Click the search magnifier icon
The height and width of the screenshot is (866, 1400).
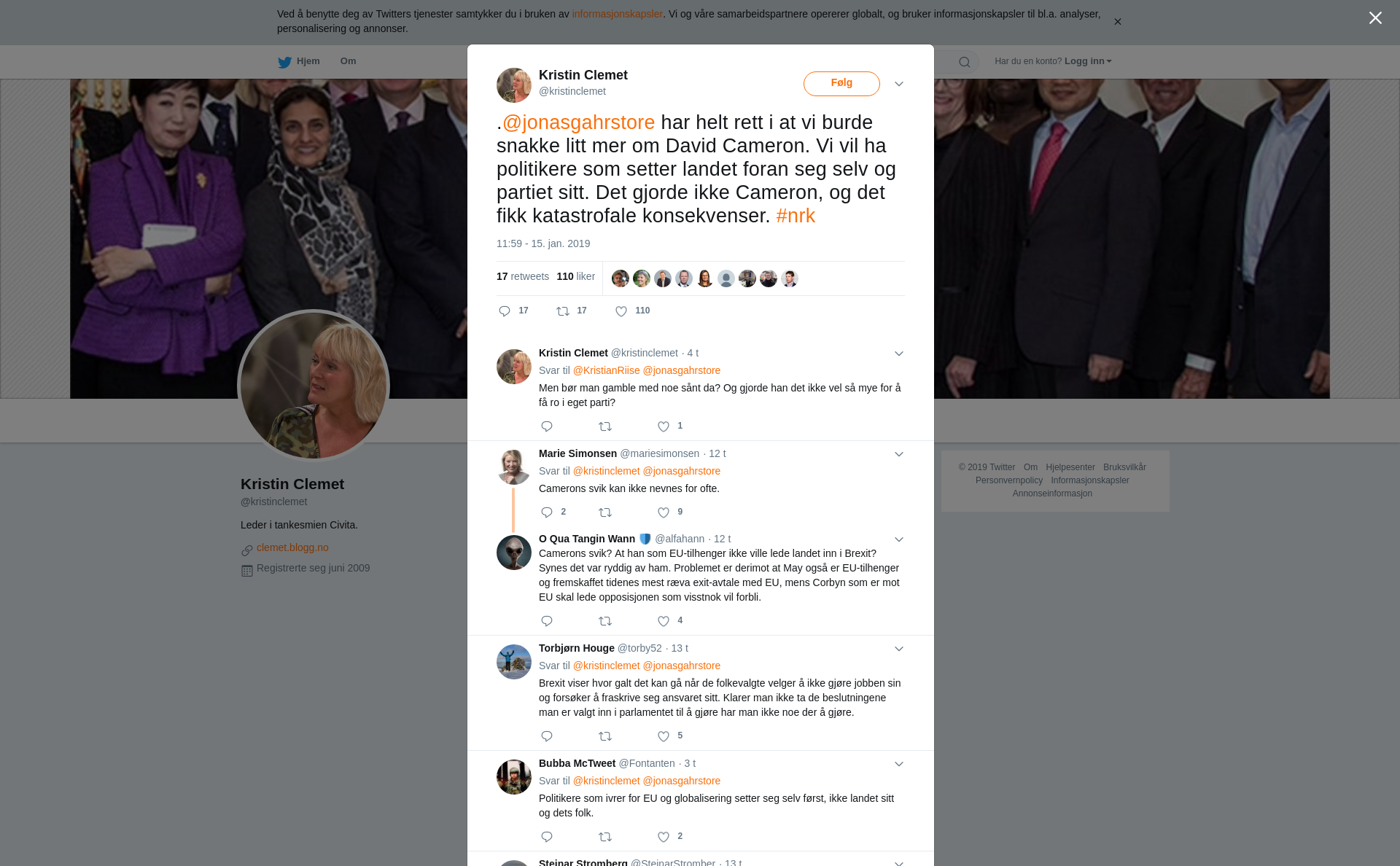(x=965, y=62)
